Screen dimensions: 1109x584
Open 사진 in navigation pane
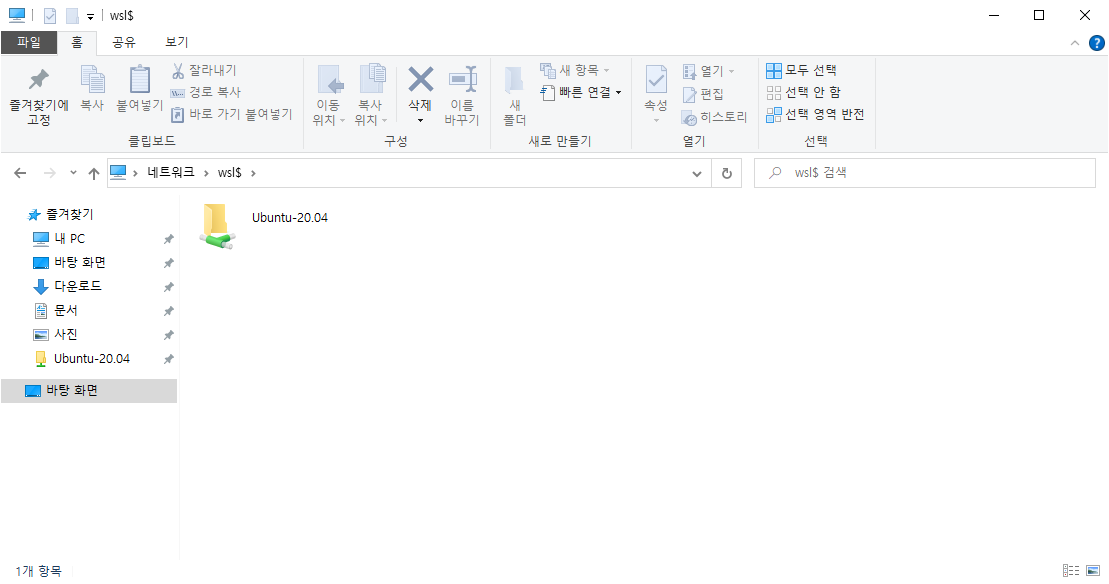click(x=66, y=334)
